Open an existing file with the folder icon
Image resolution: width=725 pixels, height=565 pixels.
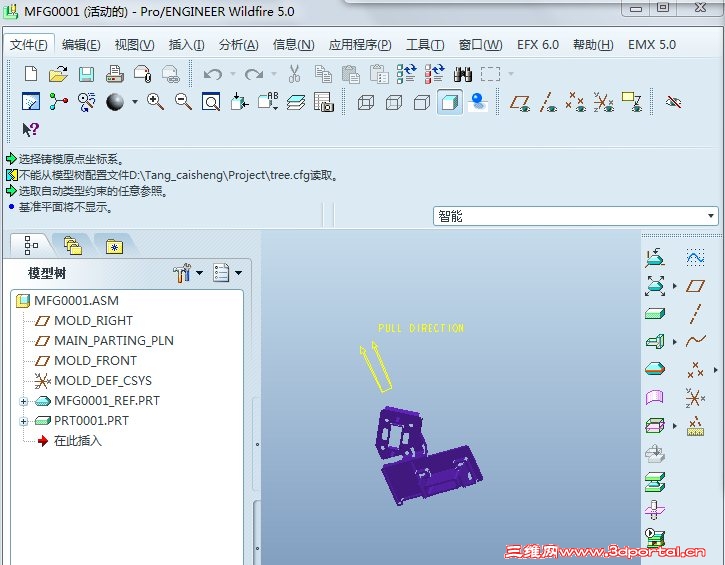coord(58,74)
